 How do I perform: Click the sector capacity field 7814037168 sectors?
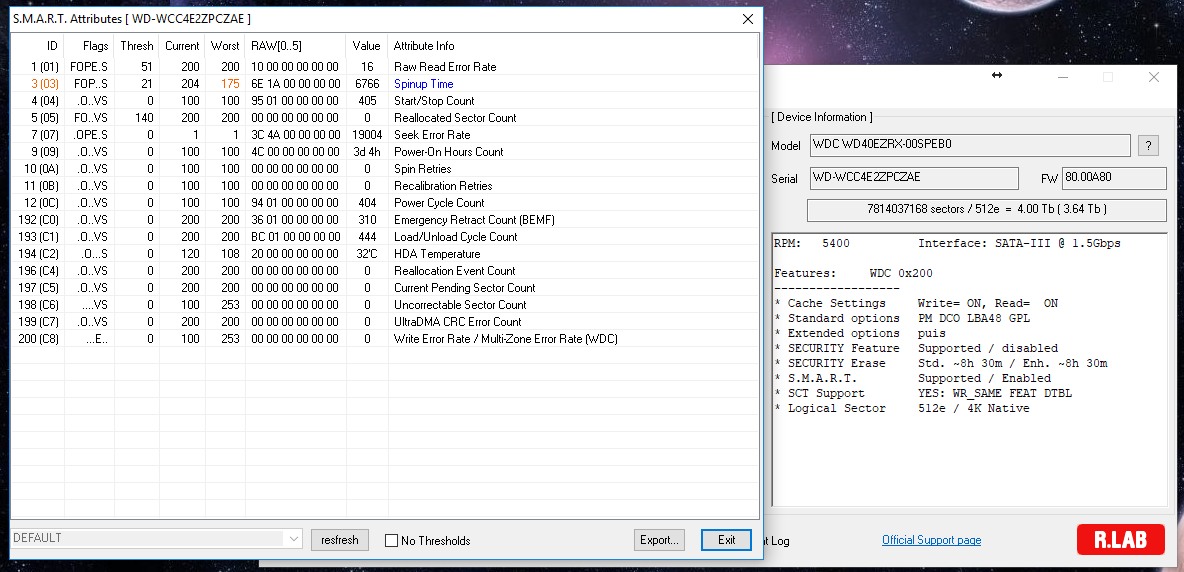click(987, 210)
